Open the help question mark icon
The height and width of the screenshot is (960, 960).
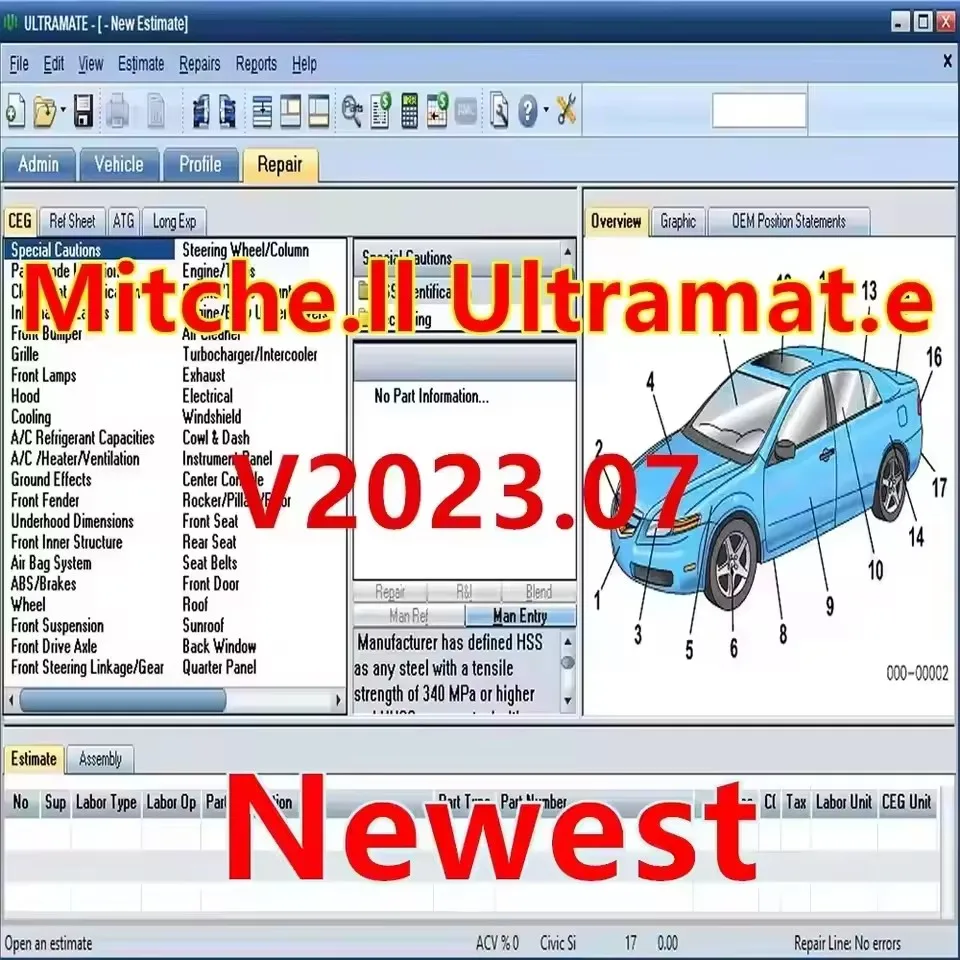(527, 111)
